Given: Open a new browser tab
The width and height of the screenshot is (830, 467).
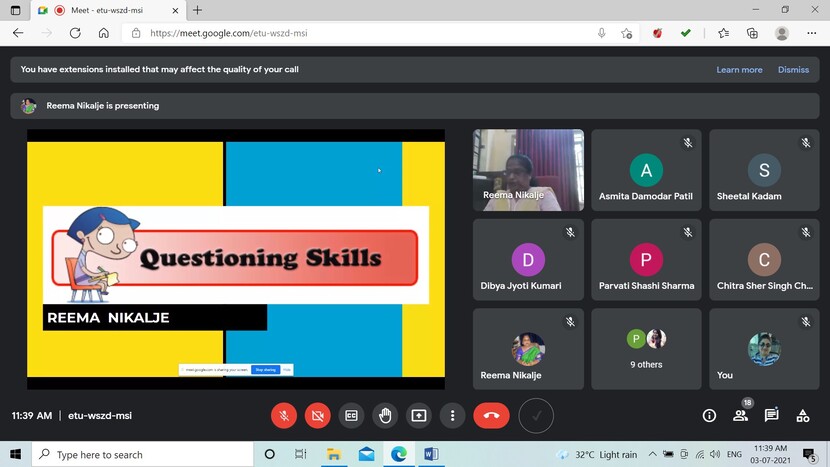Looking at the screenshot, I should [197, 10].
